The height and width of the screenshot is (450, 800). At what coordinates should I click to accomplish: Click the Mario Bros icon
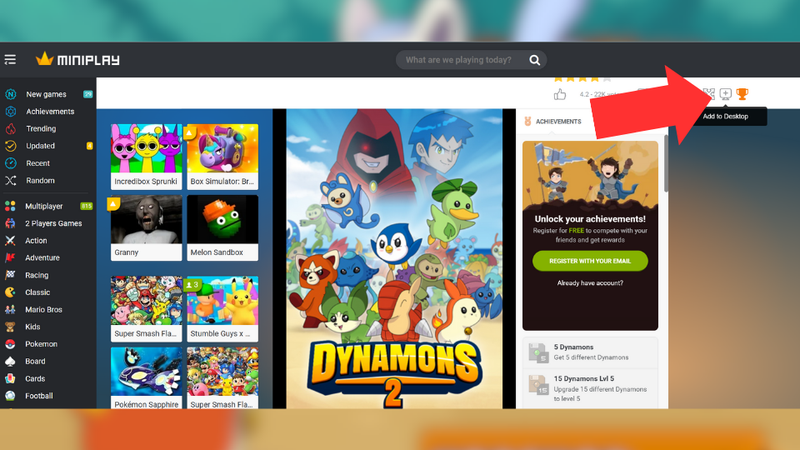pos(10,310)
